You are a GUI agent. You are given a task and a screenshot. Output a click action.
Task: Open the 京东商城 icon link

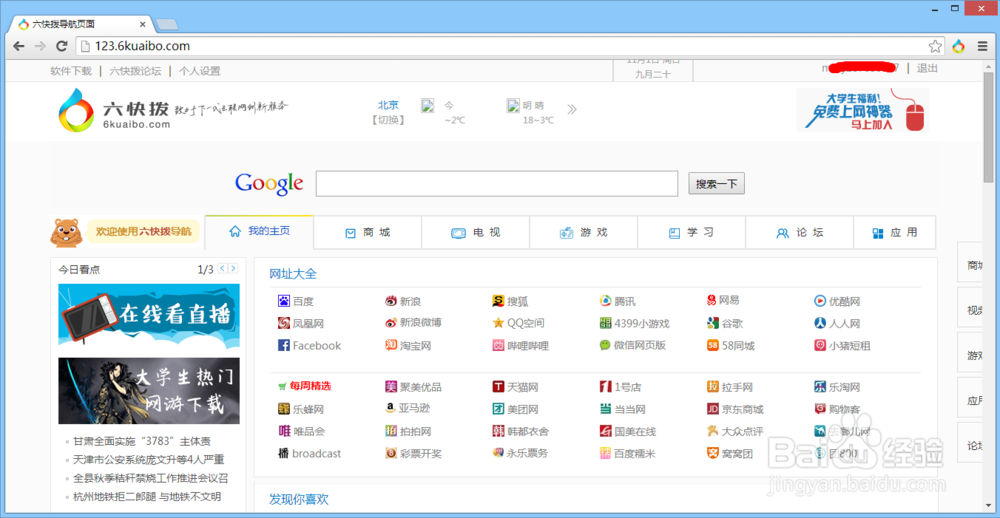(x=712, y=409)
